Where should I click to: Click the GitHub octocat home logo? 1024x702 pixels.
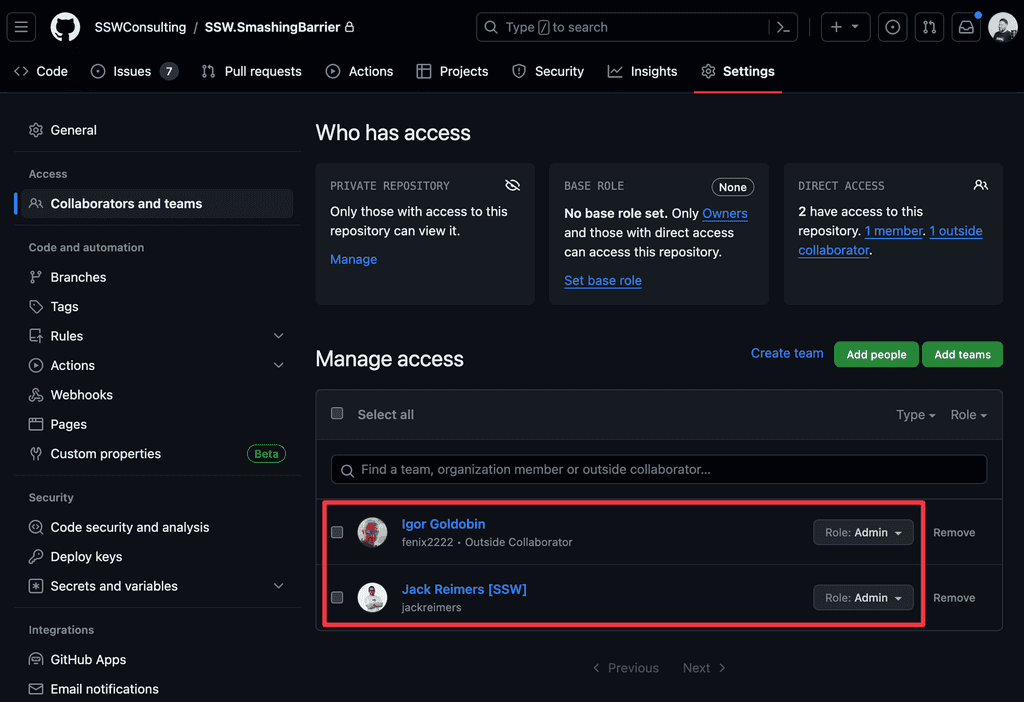[x=64, y=27]
